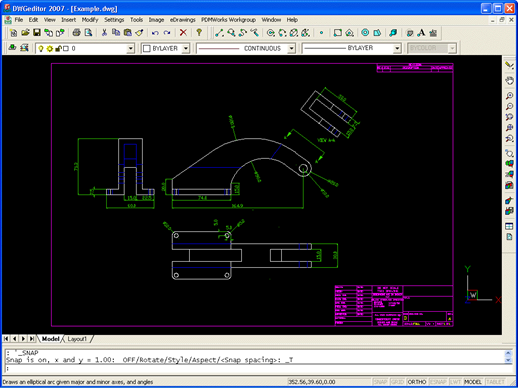Screen dimensions: 518x388
Task: Toggle GRID display in status bar
Action: coord(397,382)
